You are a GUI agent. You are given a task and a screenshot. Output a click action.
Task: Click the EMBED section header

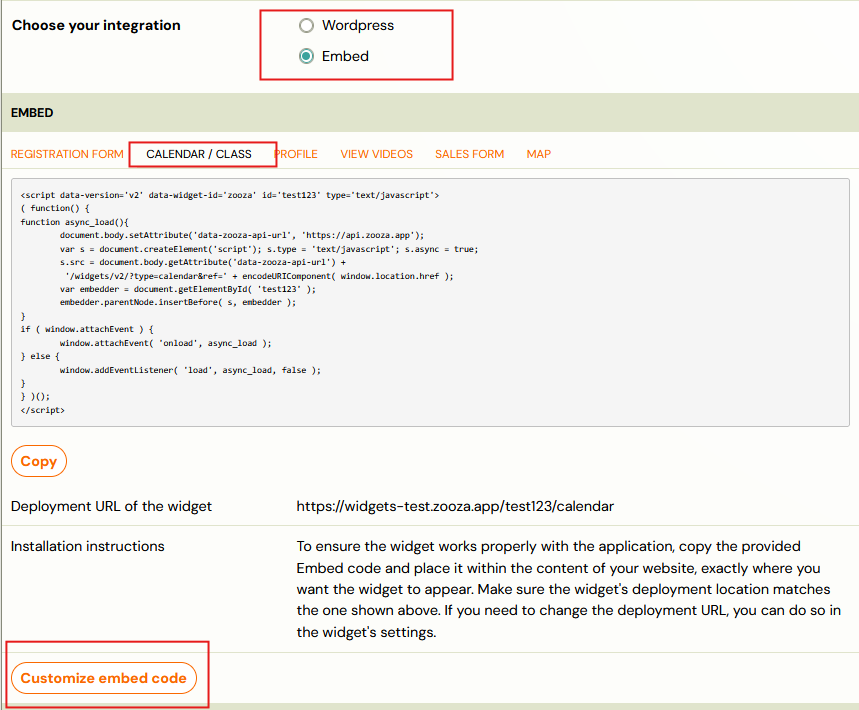pyautogui.click(x=32, y=113)
